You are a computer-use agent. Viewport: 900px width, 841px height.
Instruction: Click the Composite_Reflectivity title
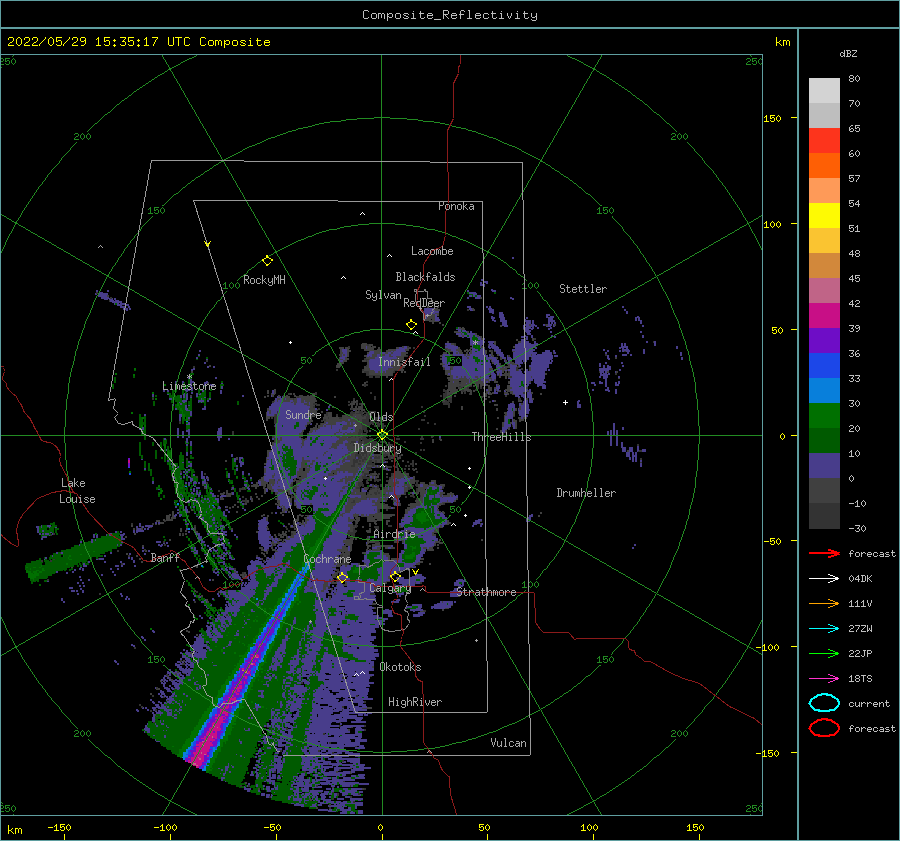tap(450, 15)
